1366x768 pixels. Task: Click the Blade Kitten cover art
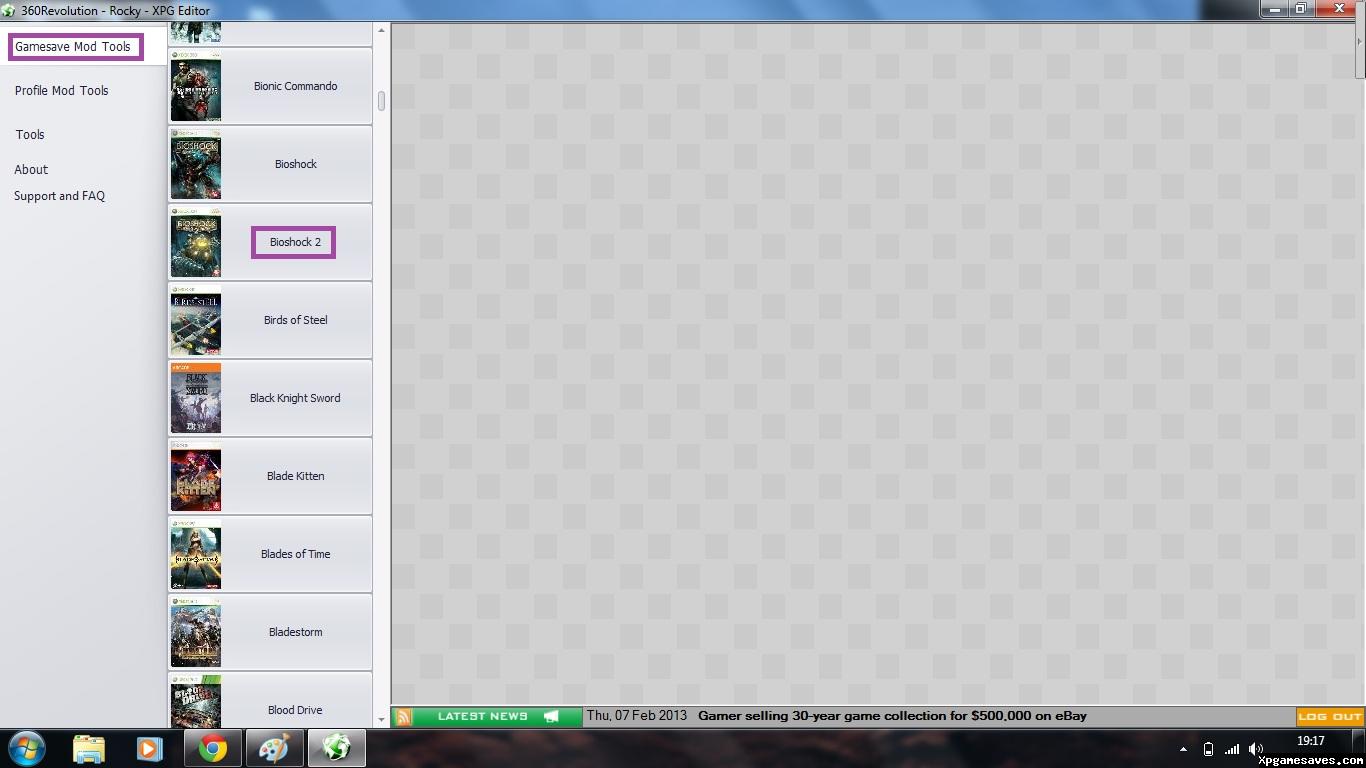196,477
